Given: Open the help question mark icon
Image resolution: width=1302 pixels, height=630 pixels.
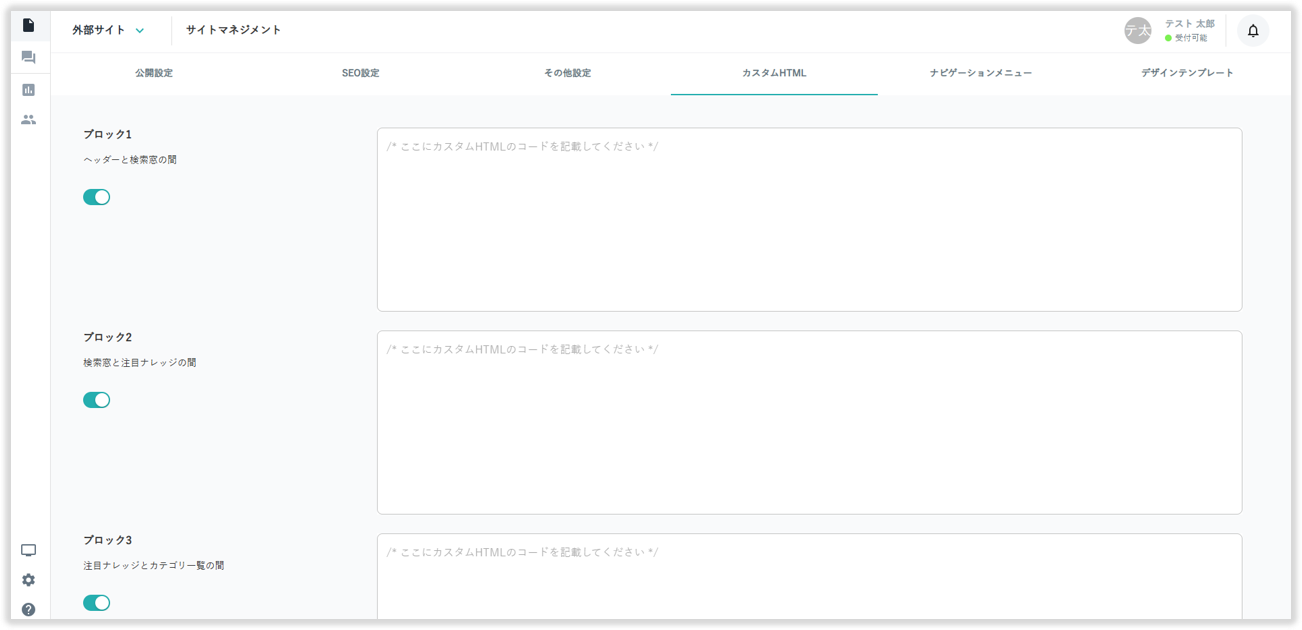Looking at the screenshot, I should 28,609.
